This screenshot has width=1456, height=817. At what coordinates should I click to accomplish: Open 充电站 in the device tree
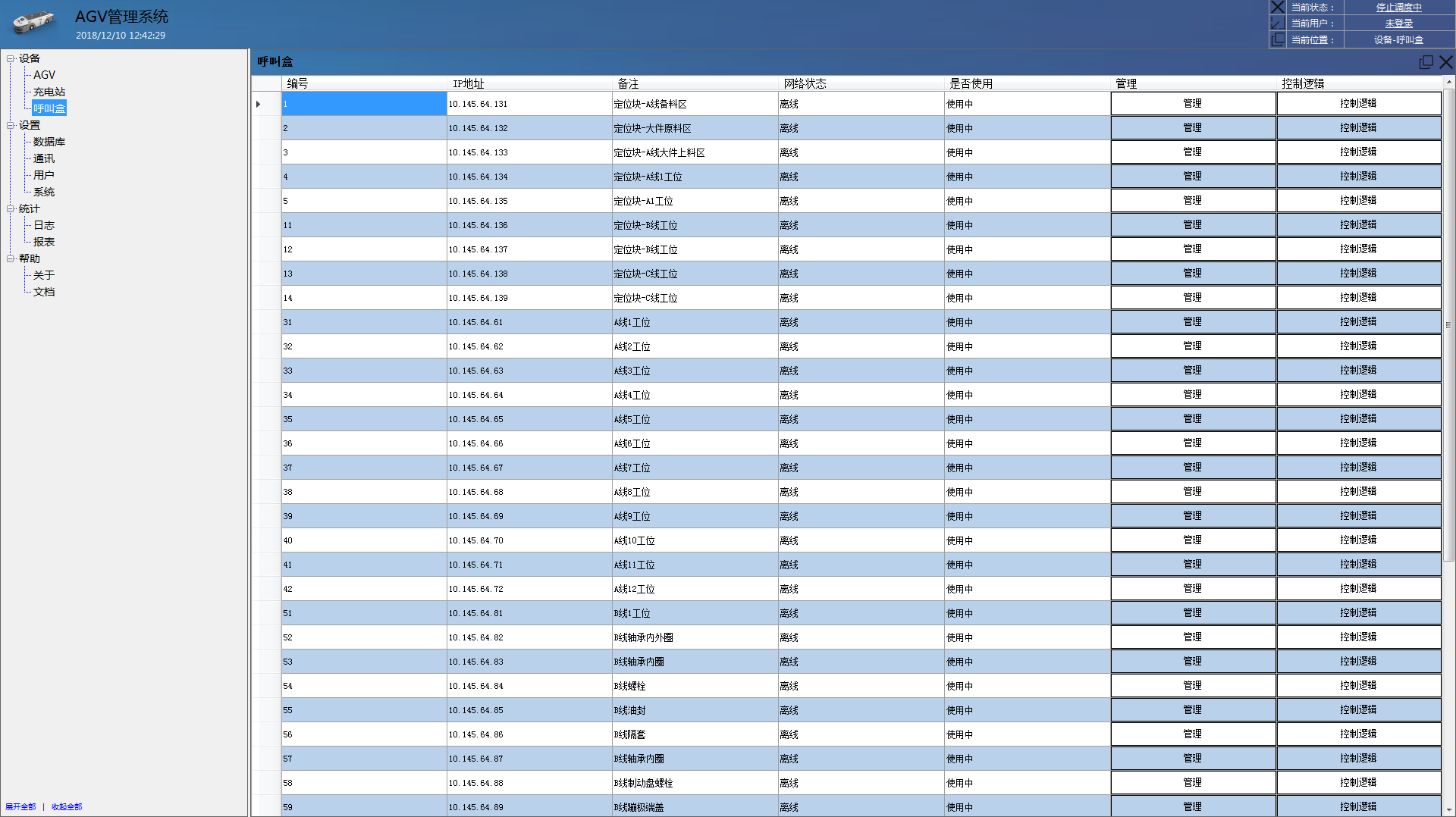click(x=49, y=92)
